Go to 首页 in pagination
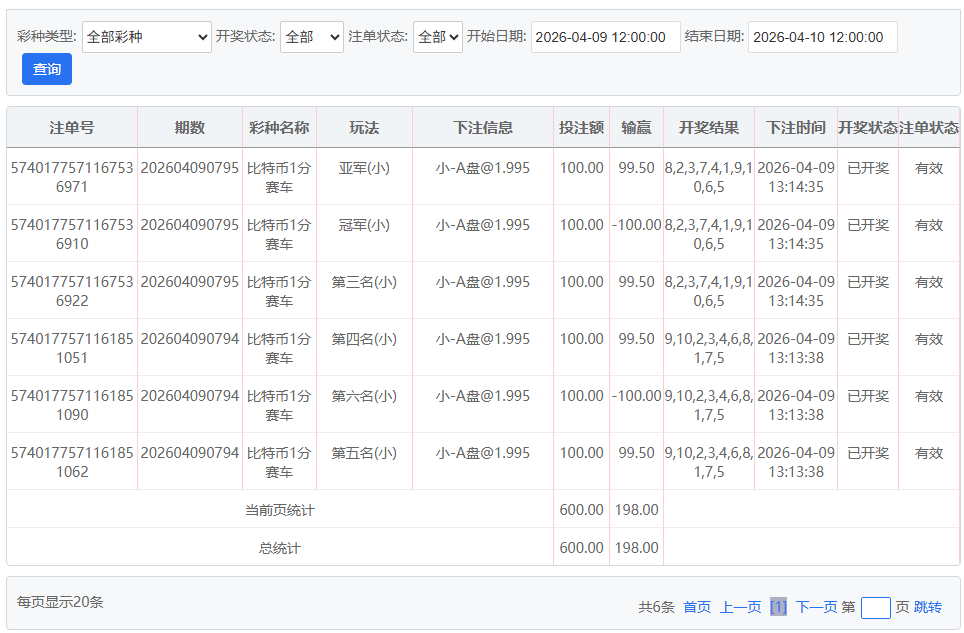This screenshot has height=633, width=964. (697, 607)
